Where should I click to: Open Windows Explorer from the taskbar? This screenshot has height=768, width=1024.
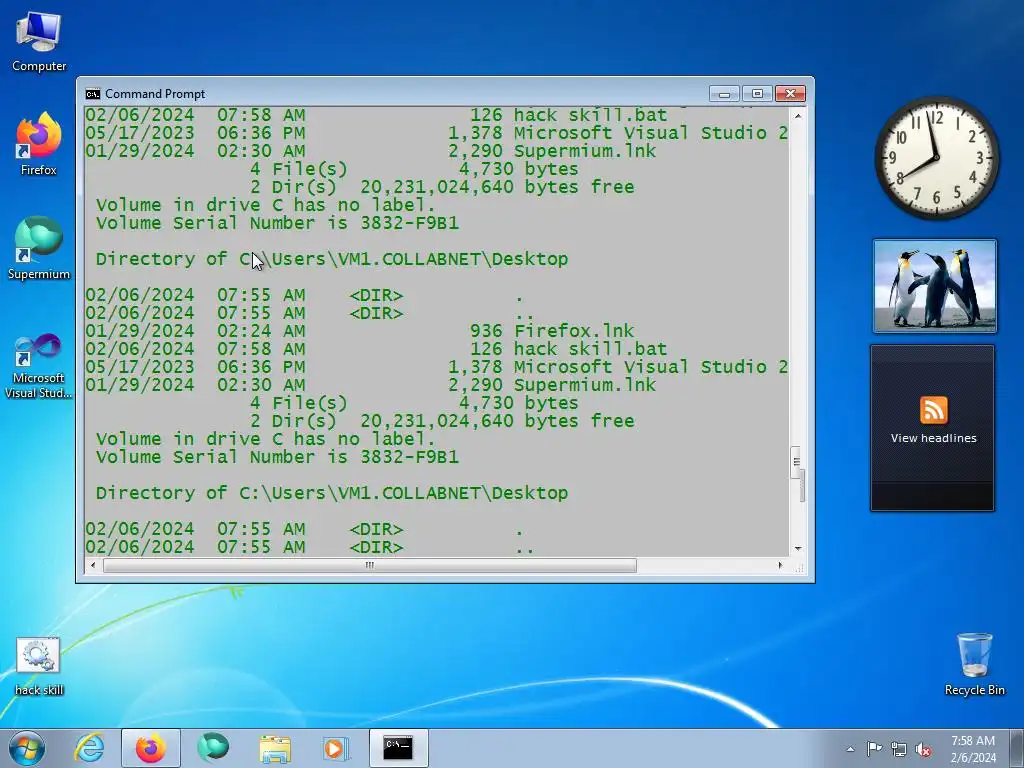click(275, 748)
